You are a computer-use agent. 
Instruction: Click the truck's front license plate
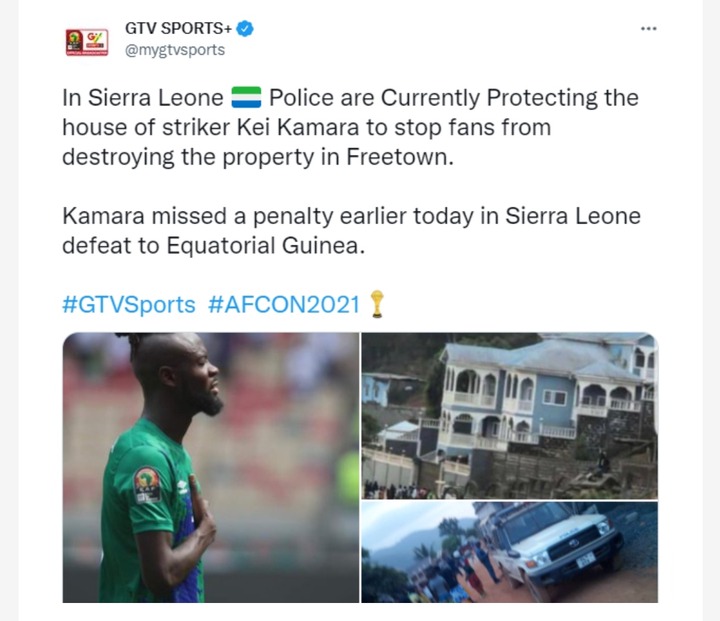[585, 561]
